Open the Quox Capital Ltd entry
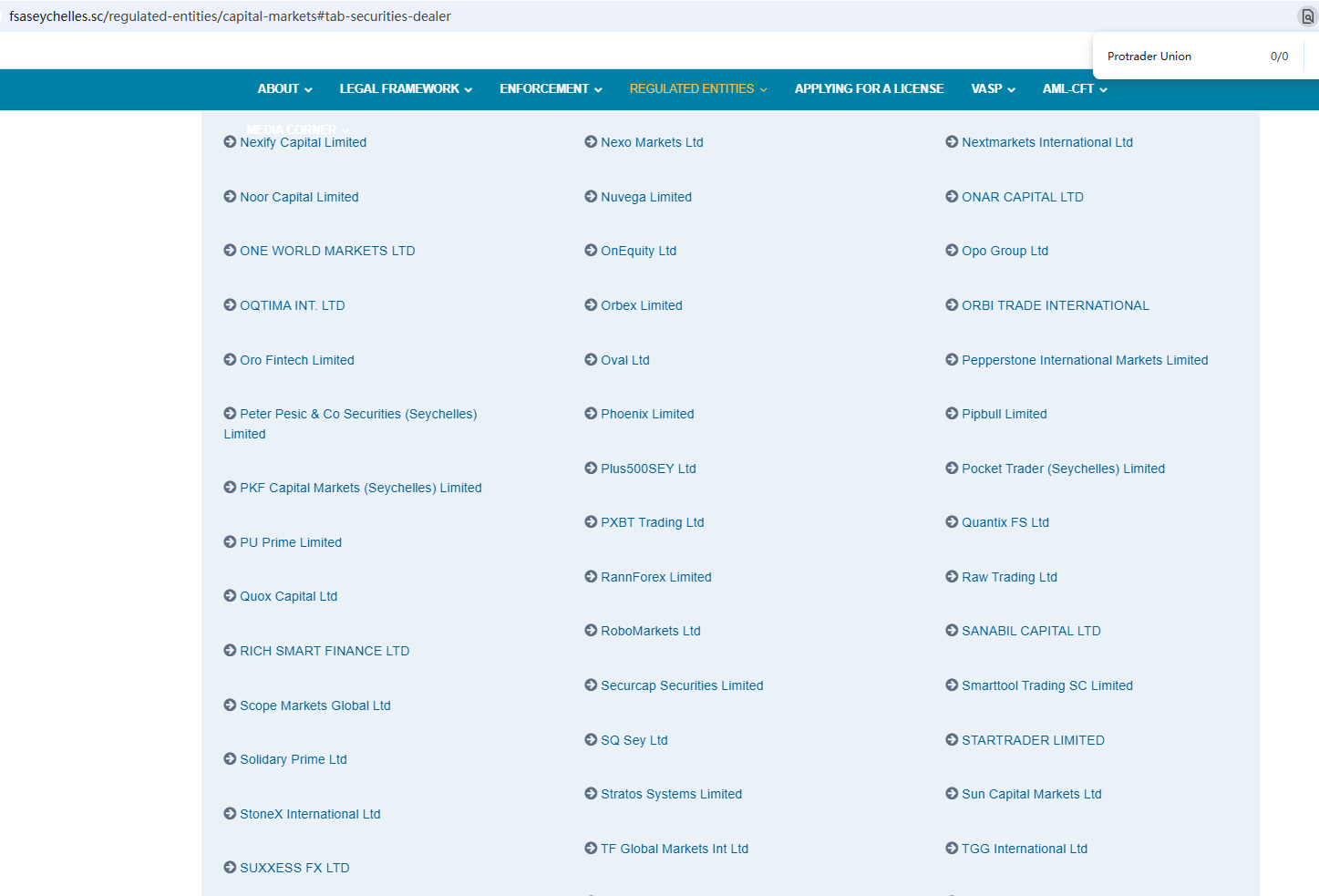Image resolution: width=1319 pixels, height=896 pixels. click(x=289, y=596)
